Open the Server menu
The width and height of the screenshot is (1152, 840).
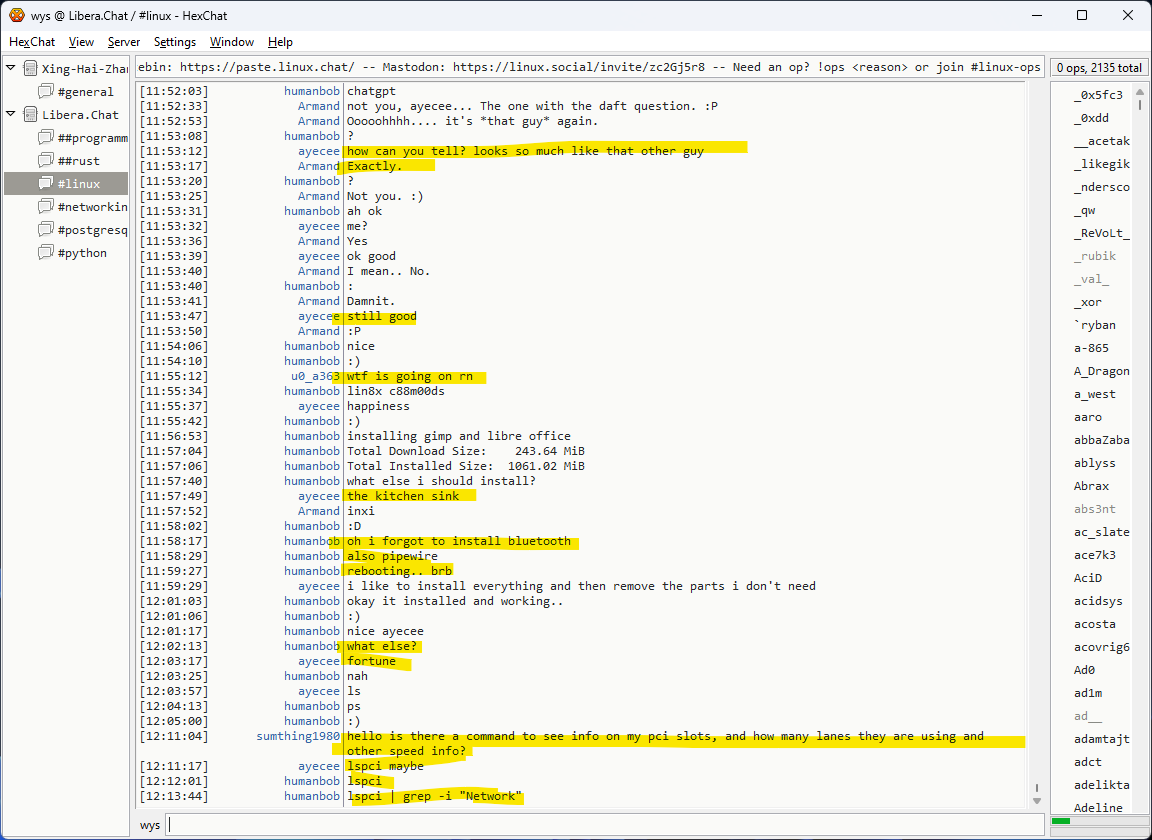click(x=124, y=42)
